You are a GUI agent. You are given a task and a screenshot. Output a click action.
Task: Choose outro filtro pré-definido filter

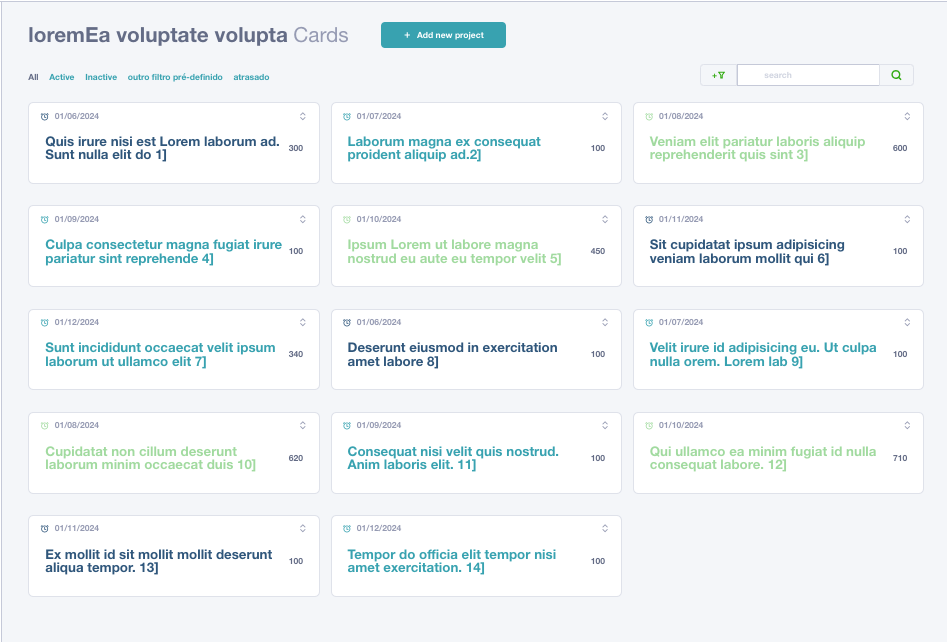pyautogui.click(x=175, y=77)
